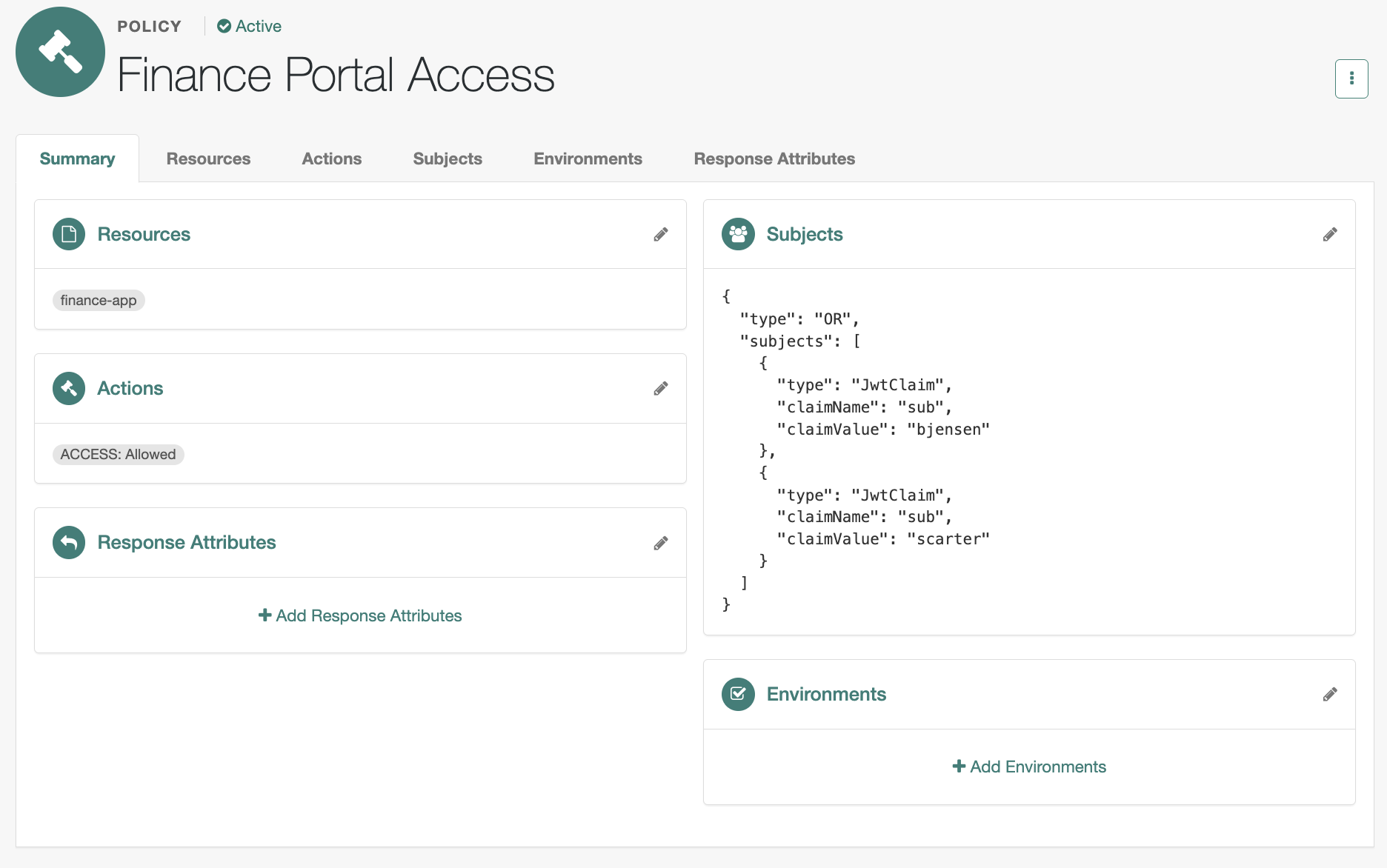Screen dimensions: 1387x868
Task: Click the Resources document icon
Action: (x=68, y=234)
